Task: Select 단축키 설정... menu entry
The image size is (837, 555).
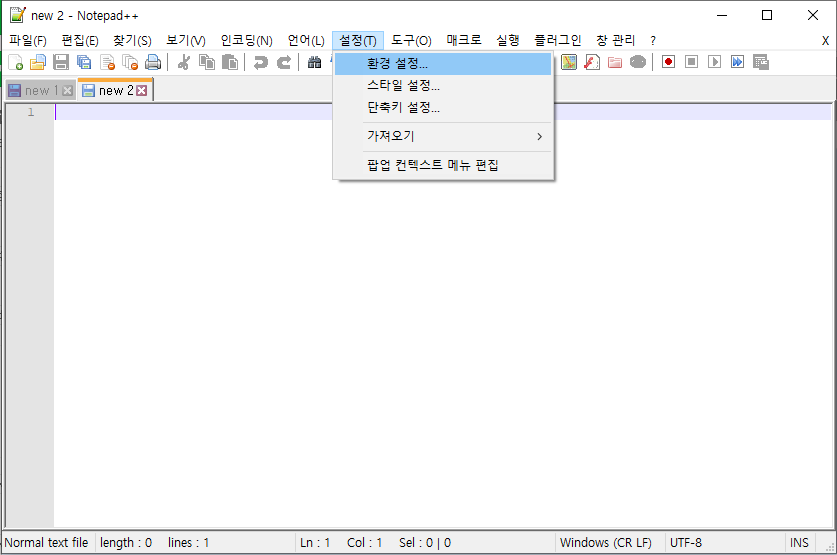Action: pos(443,107)
